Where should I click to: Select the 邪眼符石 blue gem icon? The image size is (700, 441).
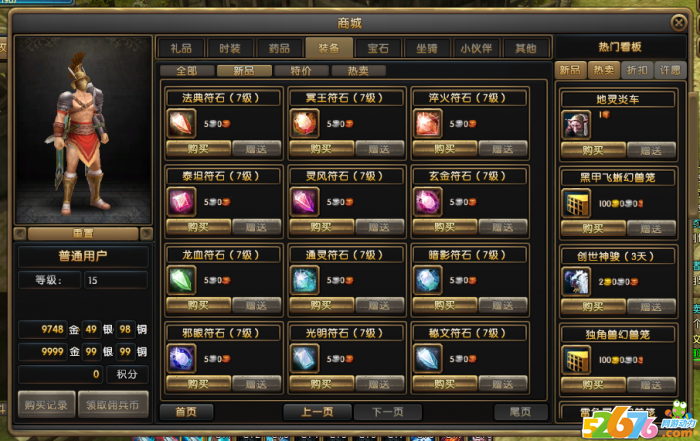tap(181, 358)
